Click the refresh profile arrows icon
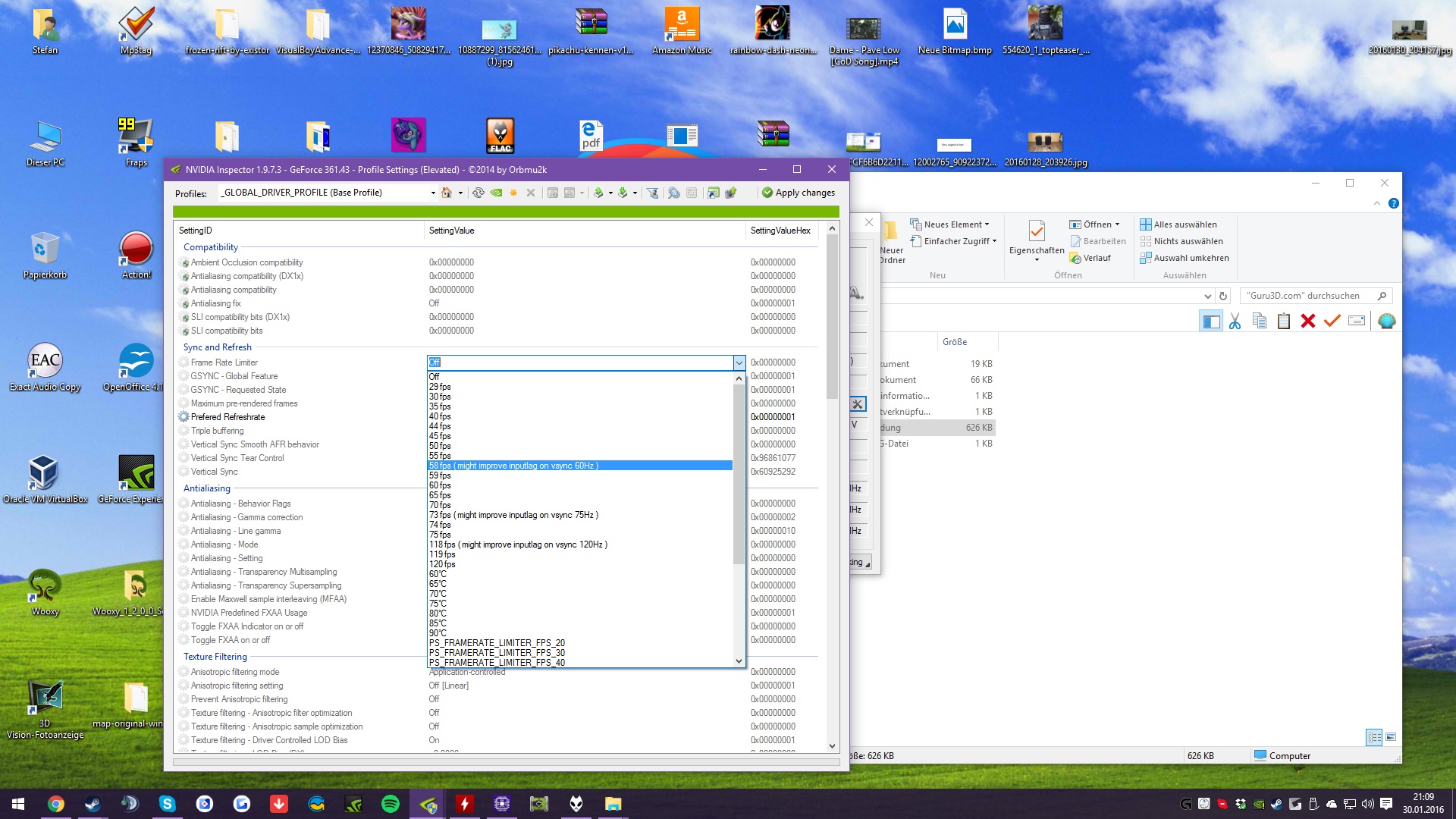Image resolution: width=1456 pixels, height=819 pixels. coord(478,193)
